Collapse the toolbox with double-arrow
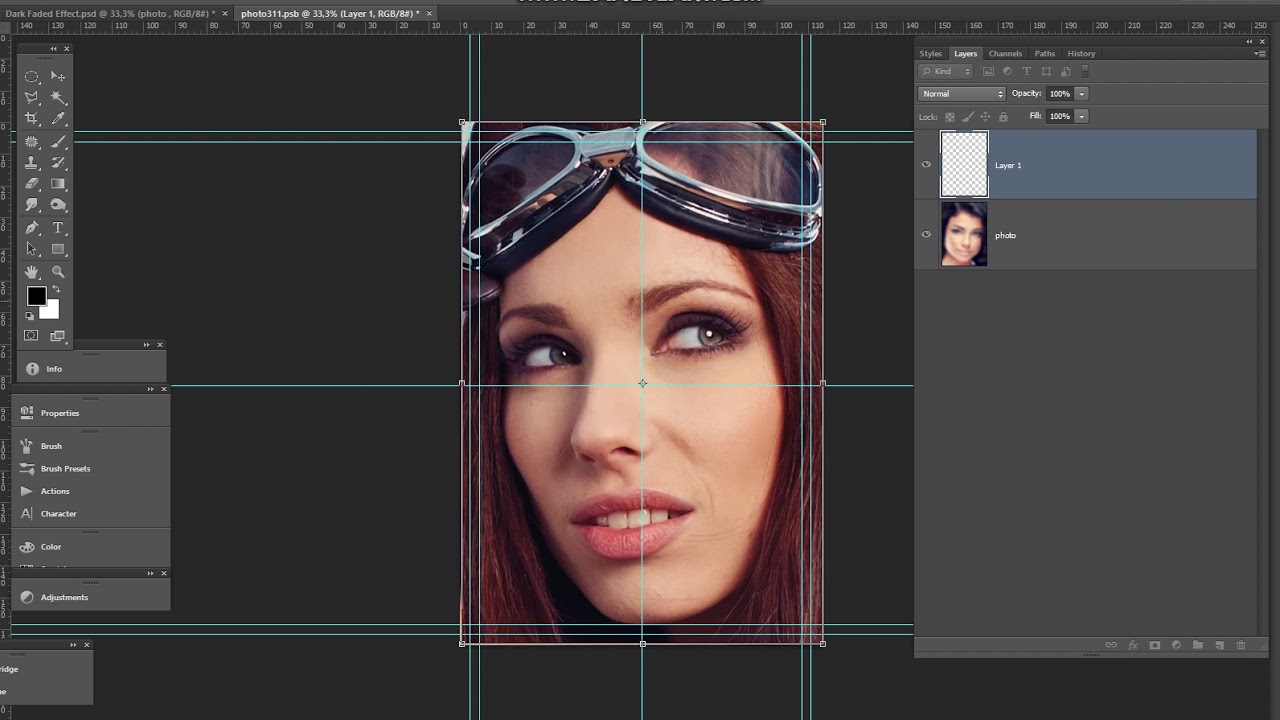 click(54, 49)
